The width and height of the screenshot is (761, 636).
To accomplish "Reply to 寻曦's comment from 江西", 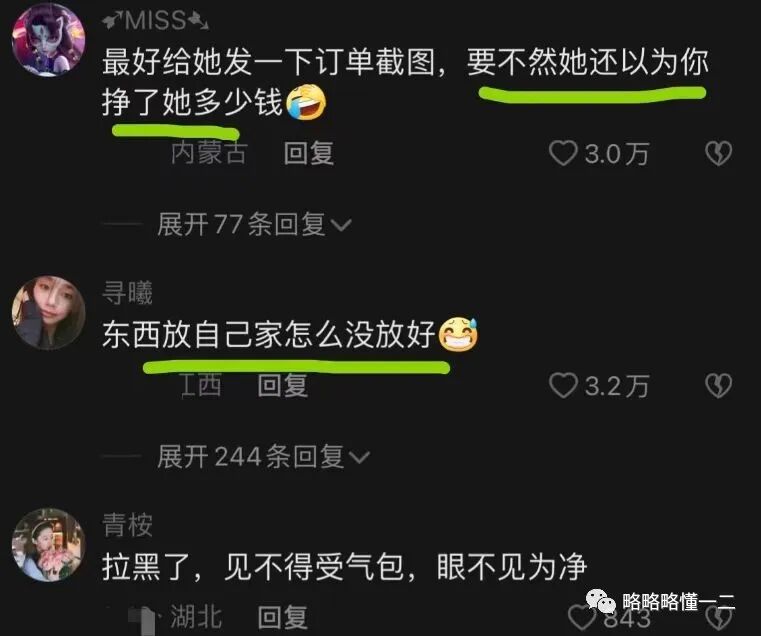I will click(282, 385).
